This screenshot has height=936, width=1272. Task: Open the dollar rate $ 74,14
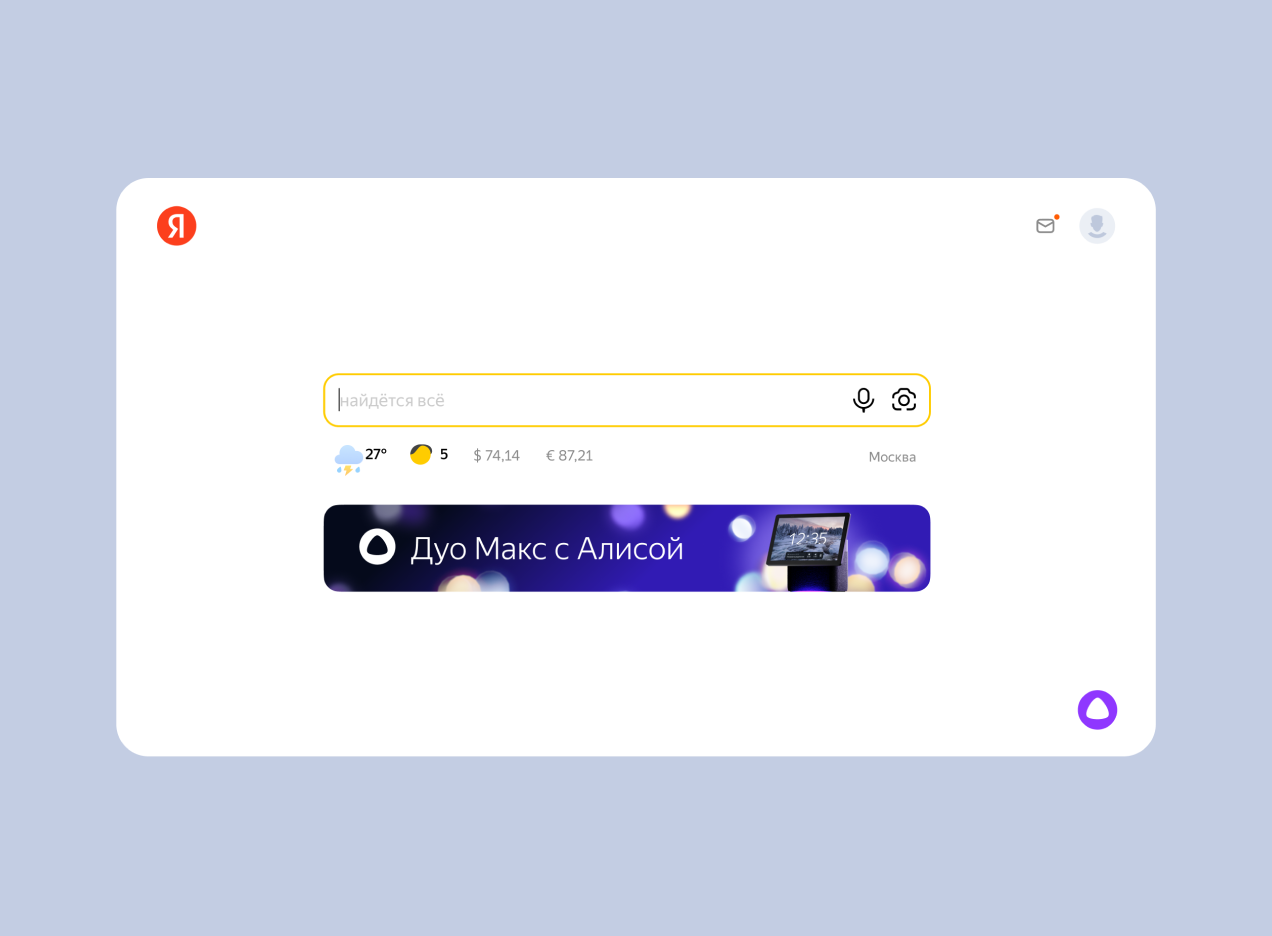coord(496,456)
